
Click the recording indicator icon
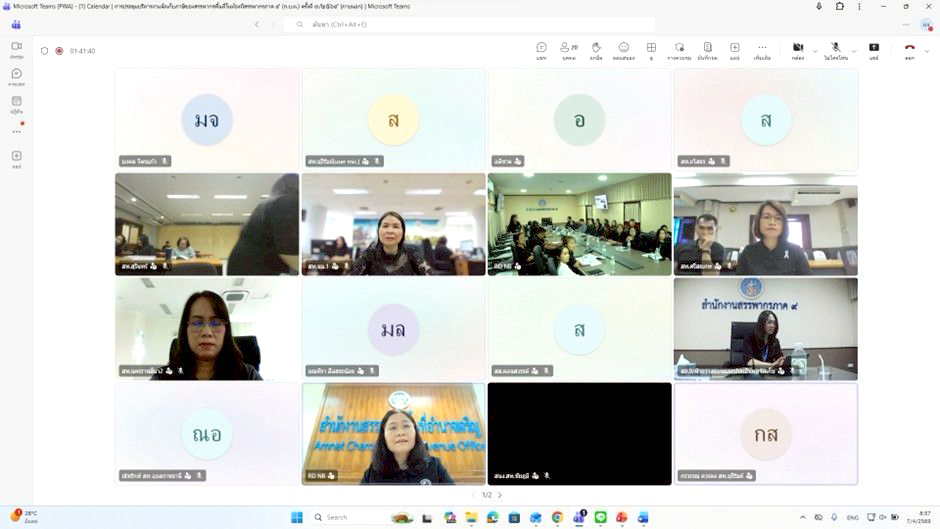[x=59, y=51]
